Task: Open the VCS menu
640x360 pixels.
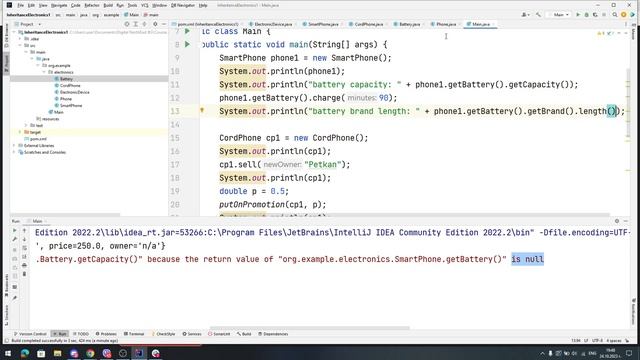Action: [x=144, y=5]
